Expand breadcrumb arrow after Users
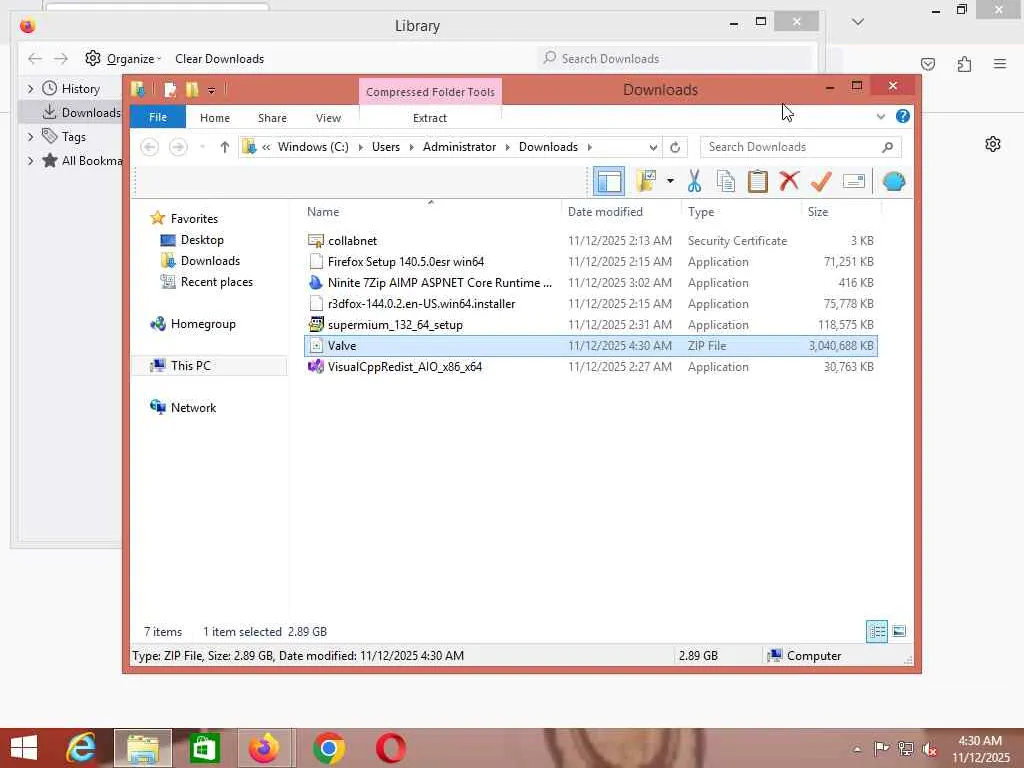The width and height of the screenshot is (1024, 768). coord(411,148)
